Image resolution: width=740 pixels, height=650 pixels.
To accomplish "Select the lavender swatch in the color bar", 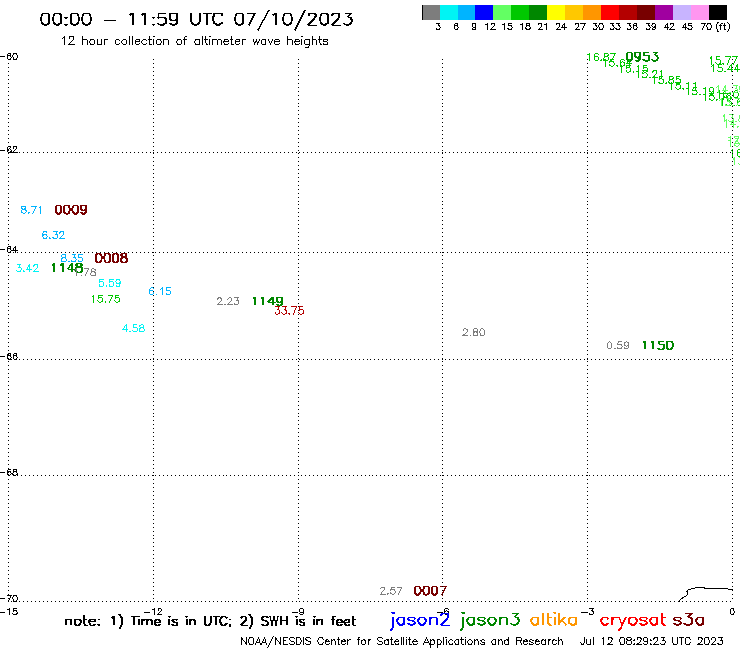I will click(x=681, y=12).
